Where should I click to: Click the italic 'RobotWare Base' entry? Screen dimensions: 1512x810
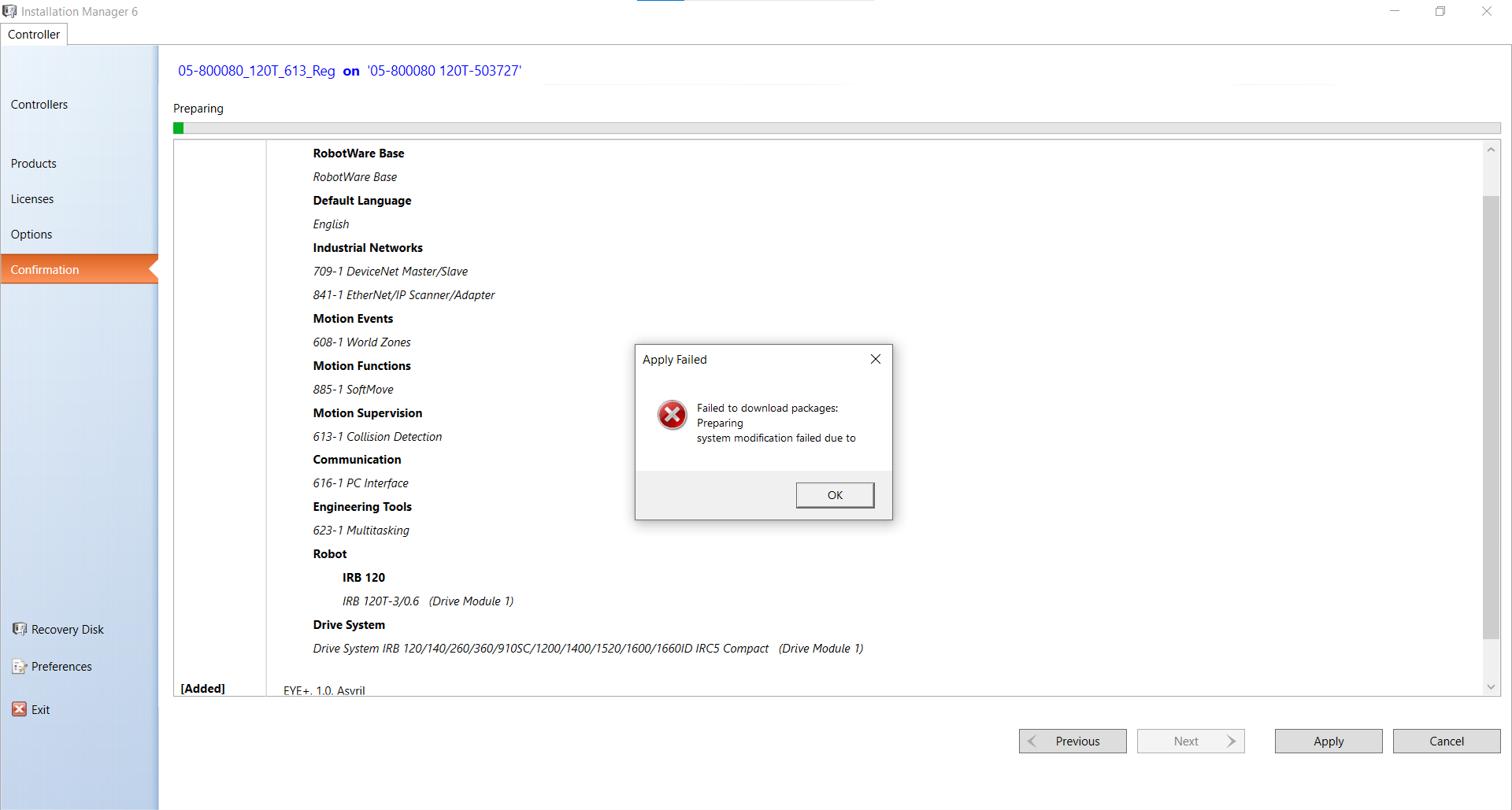(355, 177)
